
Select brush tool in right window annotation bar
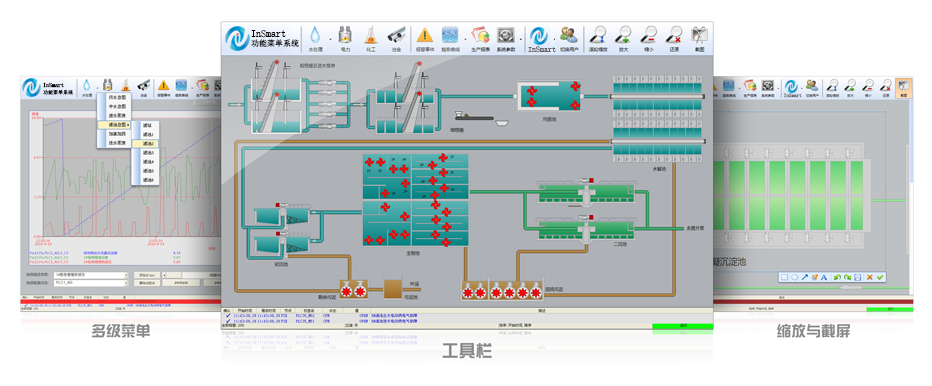tap(815, 277)
